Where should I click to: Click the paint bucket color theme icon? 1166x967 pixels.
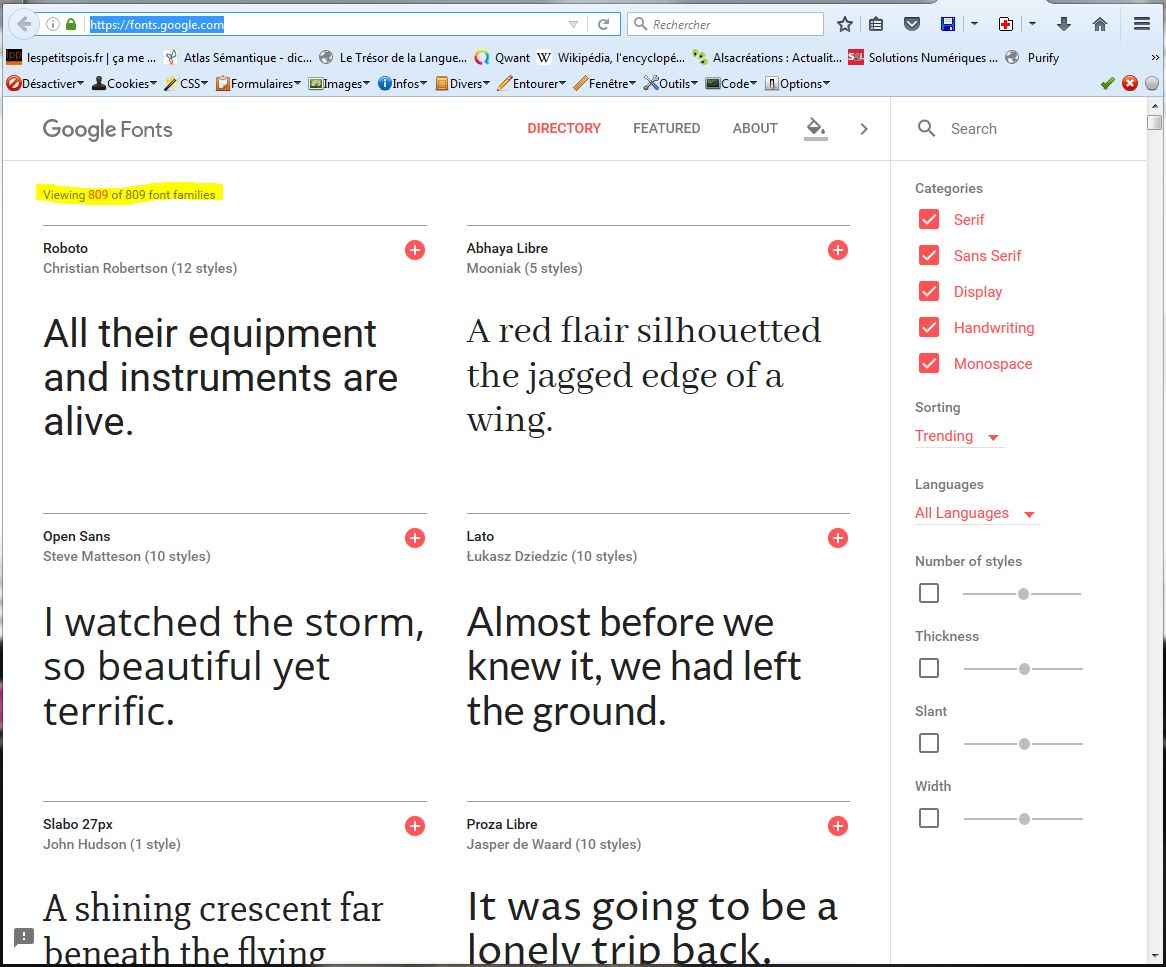[x=815, y=128]
